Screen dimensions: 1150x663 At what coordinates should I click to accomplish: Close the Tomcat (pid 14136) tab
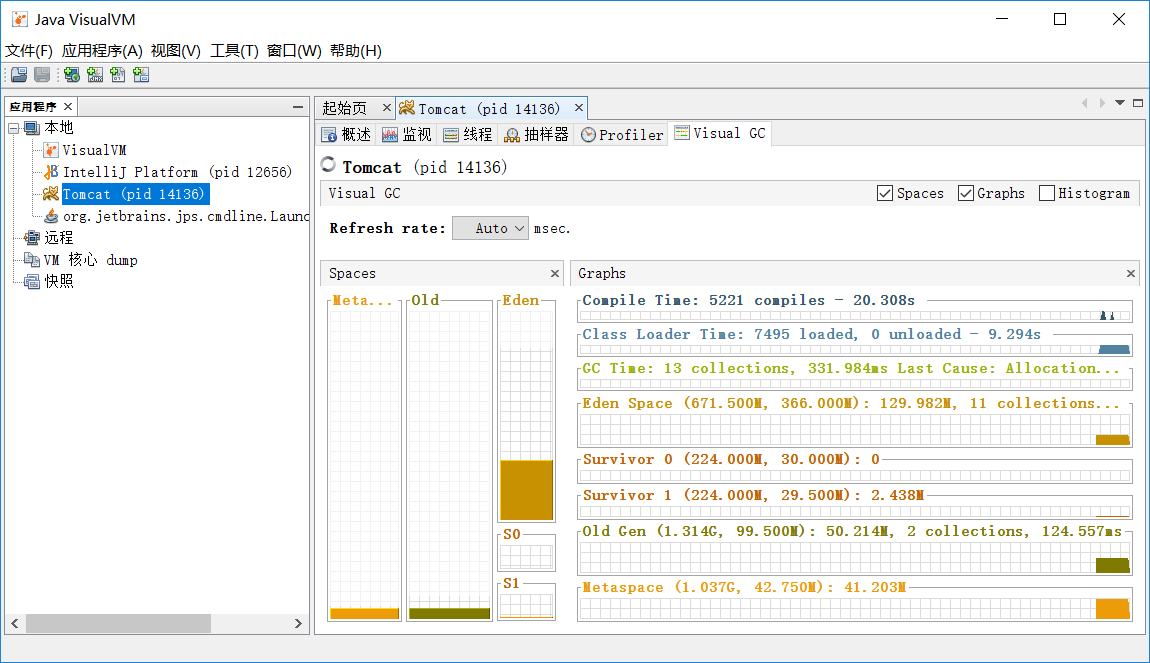pyautogui.click(x=579, y=108)
